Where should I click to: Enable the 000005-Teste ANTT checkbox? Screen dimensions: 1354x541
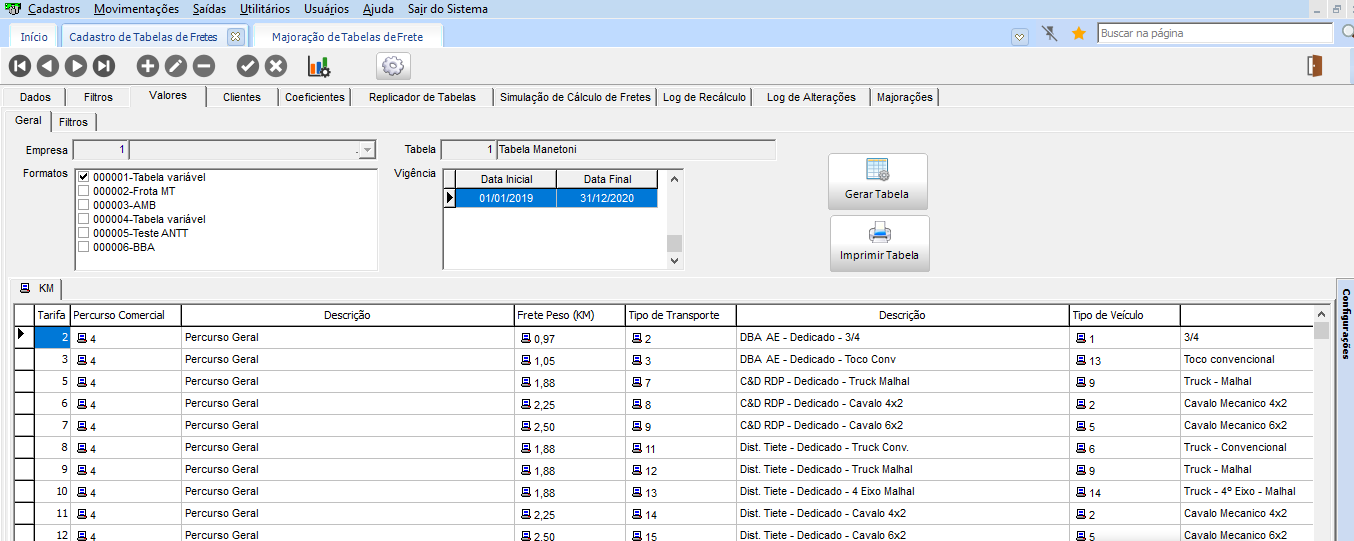coord(84,233)
